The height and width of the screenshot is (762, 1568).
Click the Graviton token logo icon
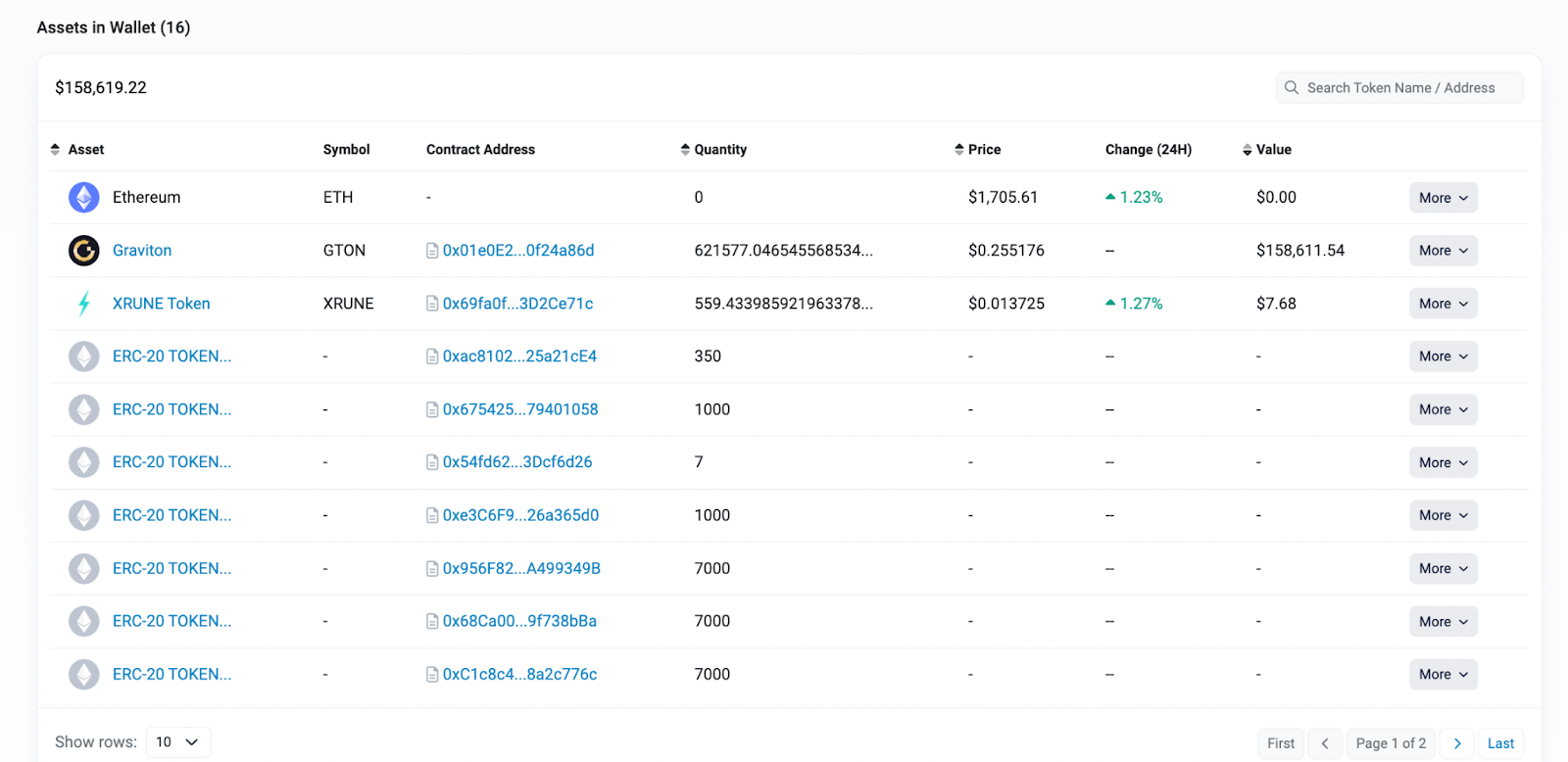pyautogui.click(x=84, y=251)
